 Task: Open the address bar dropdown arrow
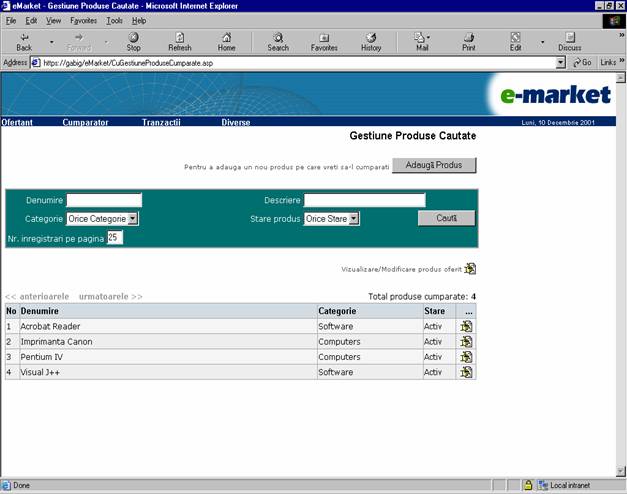coord(561,62)
